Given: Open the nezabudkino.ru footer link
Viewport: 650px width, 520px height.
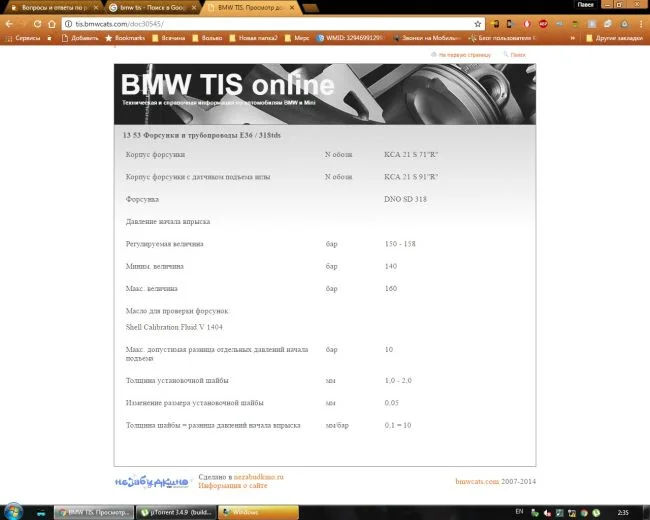Looking at the screenshot, I should click(258, 477).
